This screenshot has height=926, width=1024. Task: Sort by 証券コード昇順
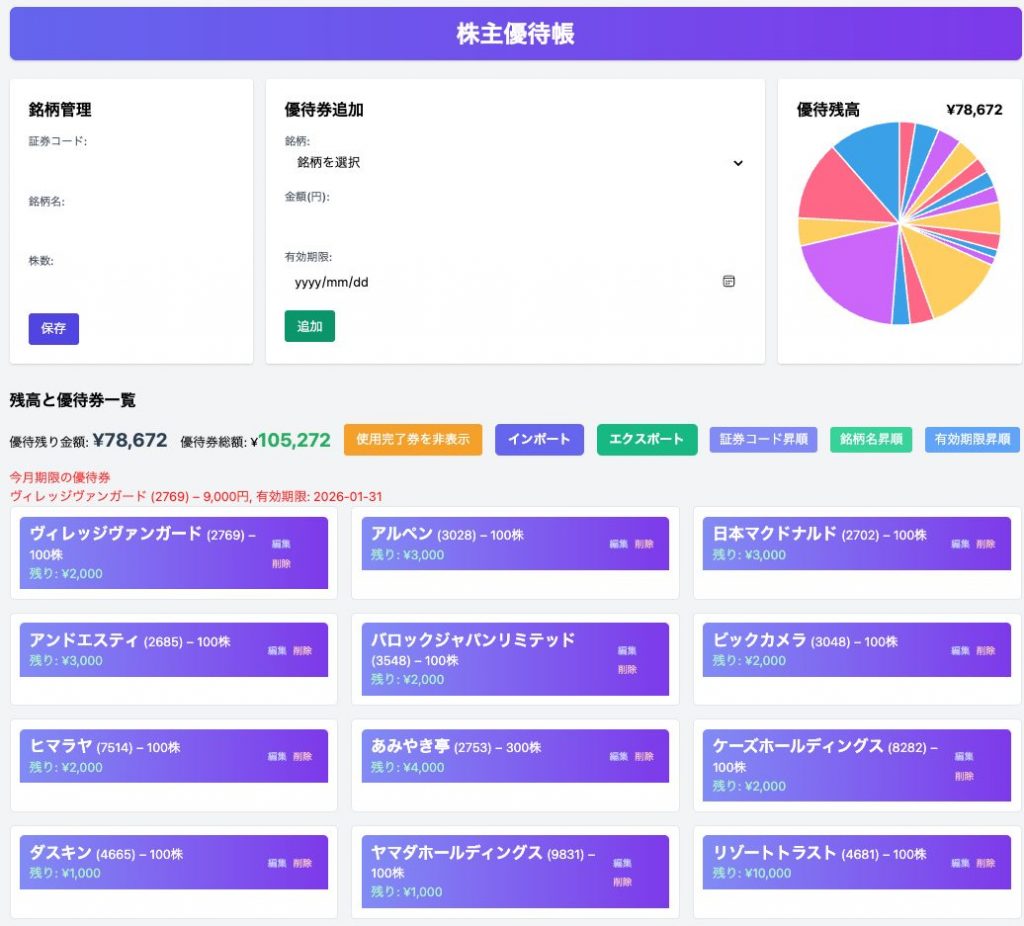tap(764, 439)
